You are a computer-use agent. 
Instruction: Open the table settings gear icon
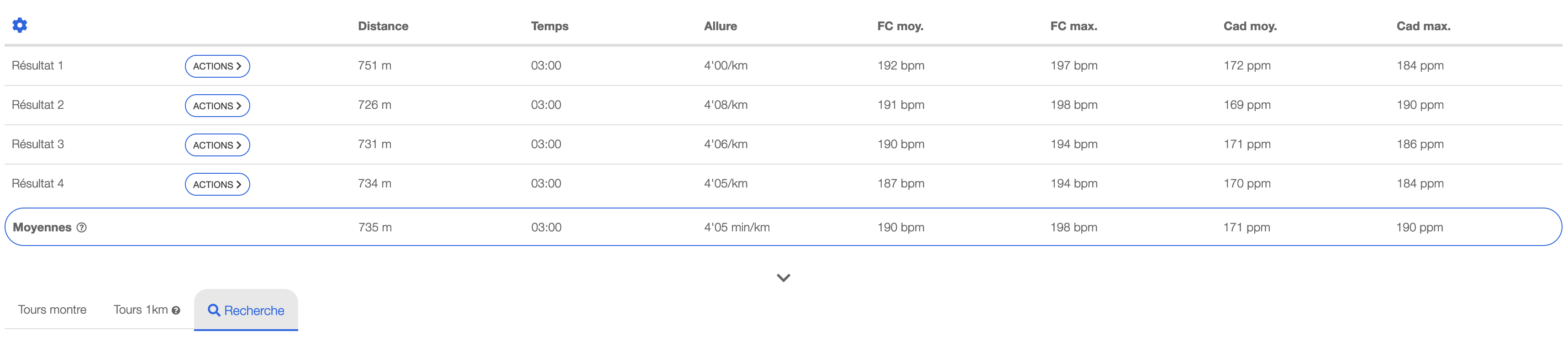point(20,25)
